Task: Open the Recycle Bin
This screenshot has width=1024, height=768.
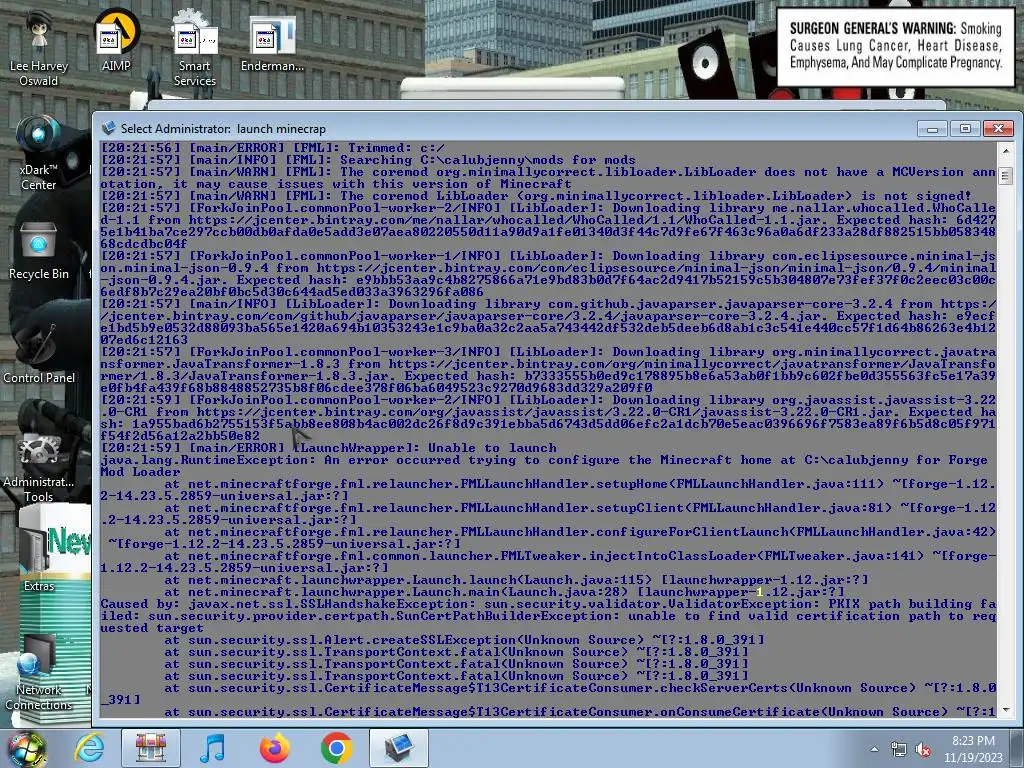Action: pyautogui.click(x=39, y=251)
